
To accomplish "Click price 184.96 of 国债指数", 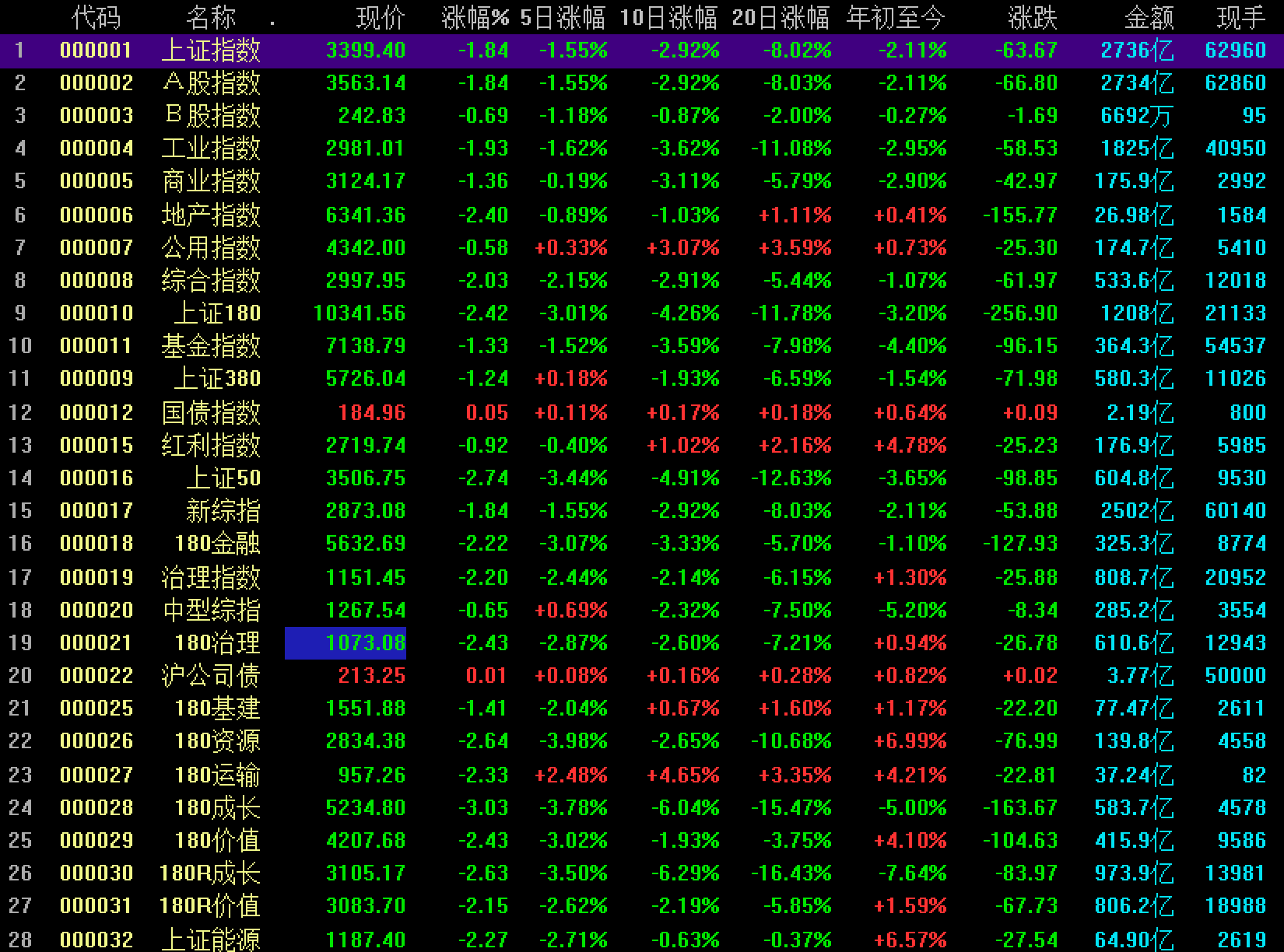I will tap(372, 412).
